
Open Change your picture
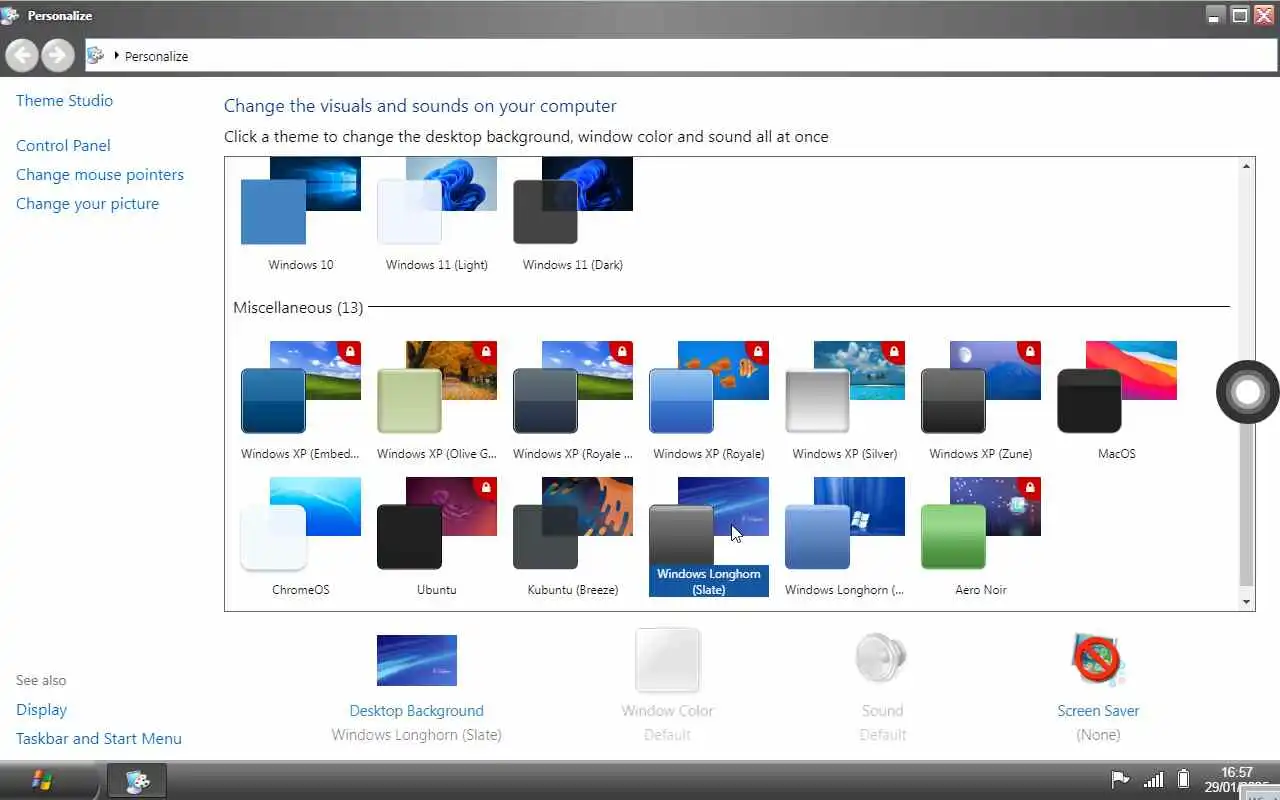87,203
